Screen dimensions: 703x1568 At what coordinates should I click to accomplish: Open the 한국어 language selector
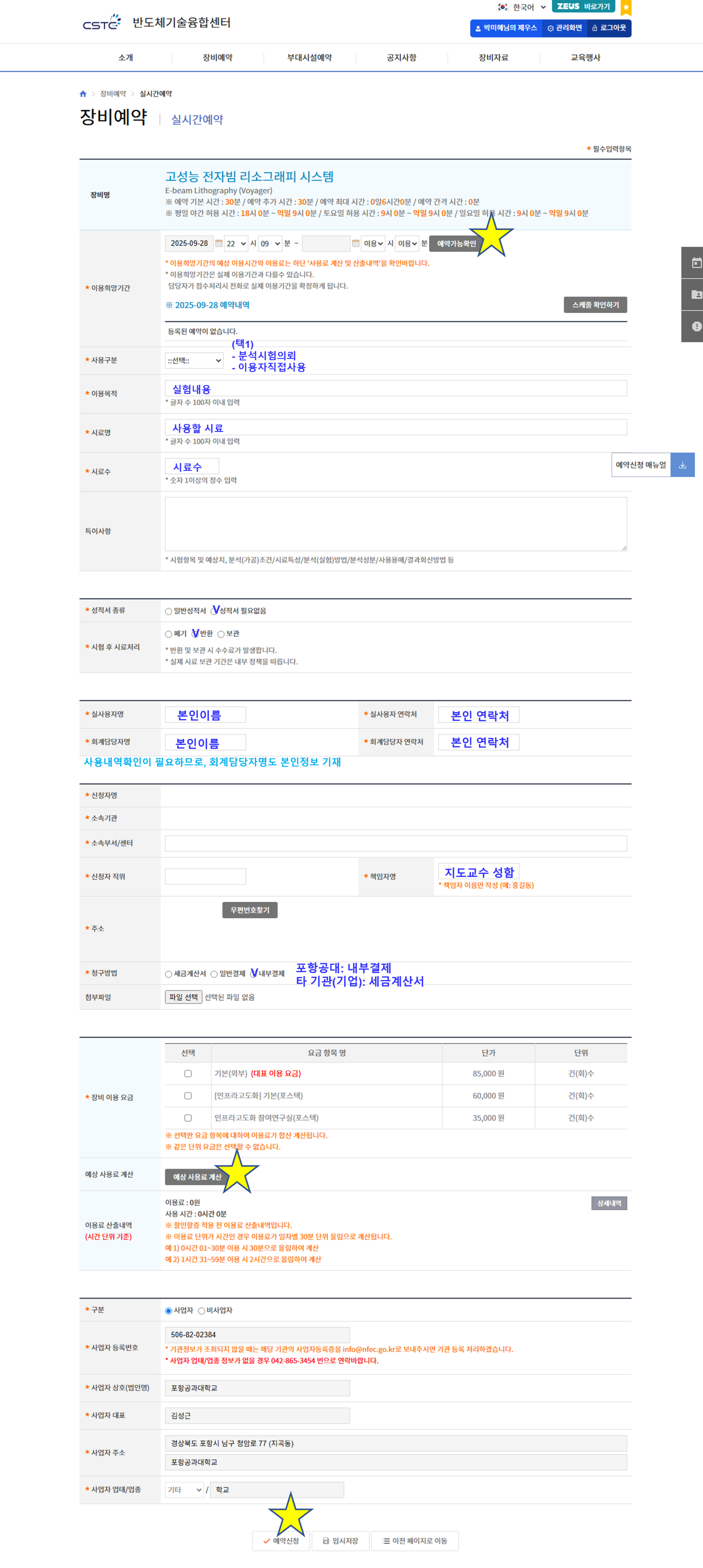pyautogui.click(x=523, y=7)
